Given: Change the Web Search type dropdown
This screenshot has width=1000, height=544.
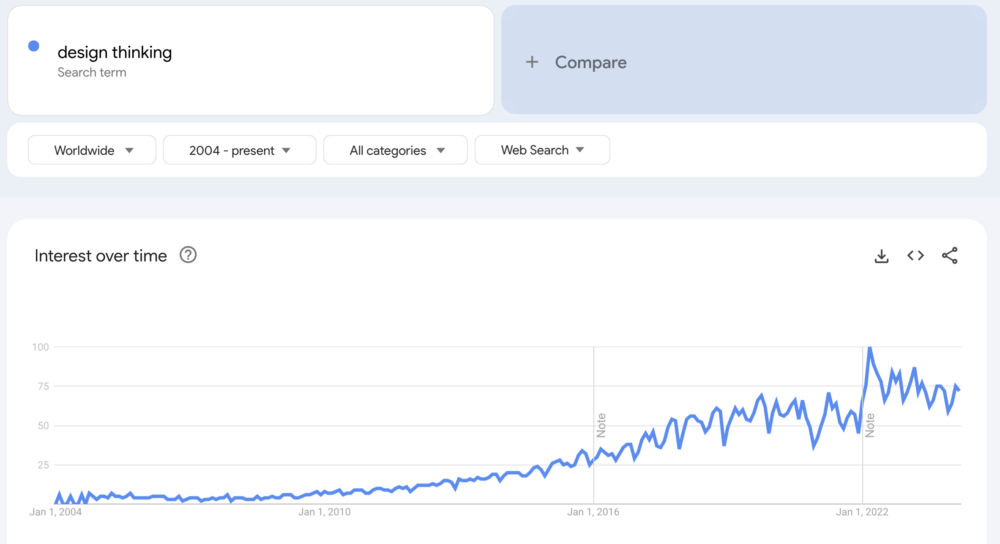Looking at the screenshot, I should [542, 150].
